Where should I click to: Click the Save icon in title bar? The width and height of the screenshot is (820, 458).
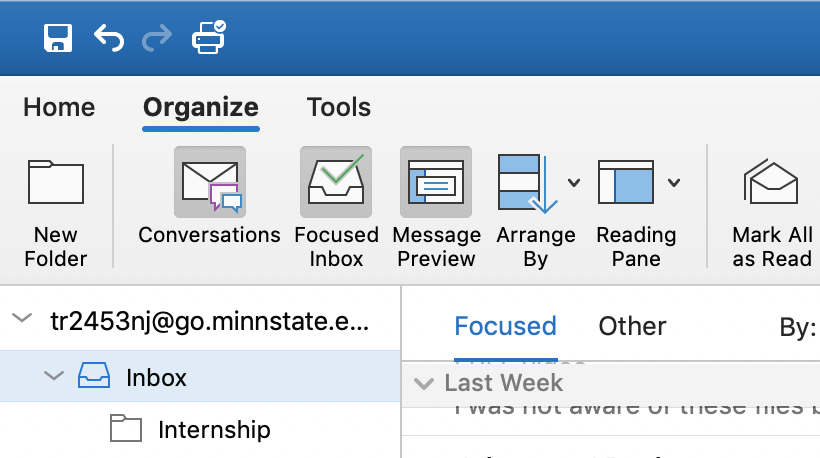(59, 38)
